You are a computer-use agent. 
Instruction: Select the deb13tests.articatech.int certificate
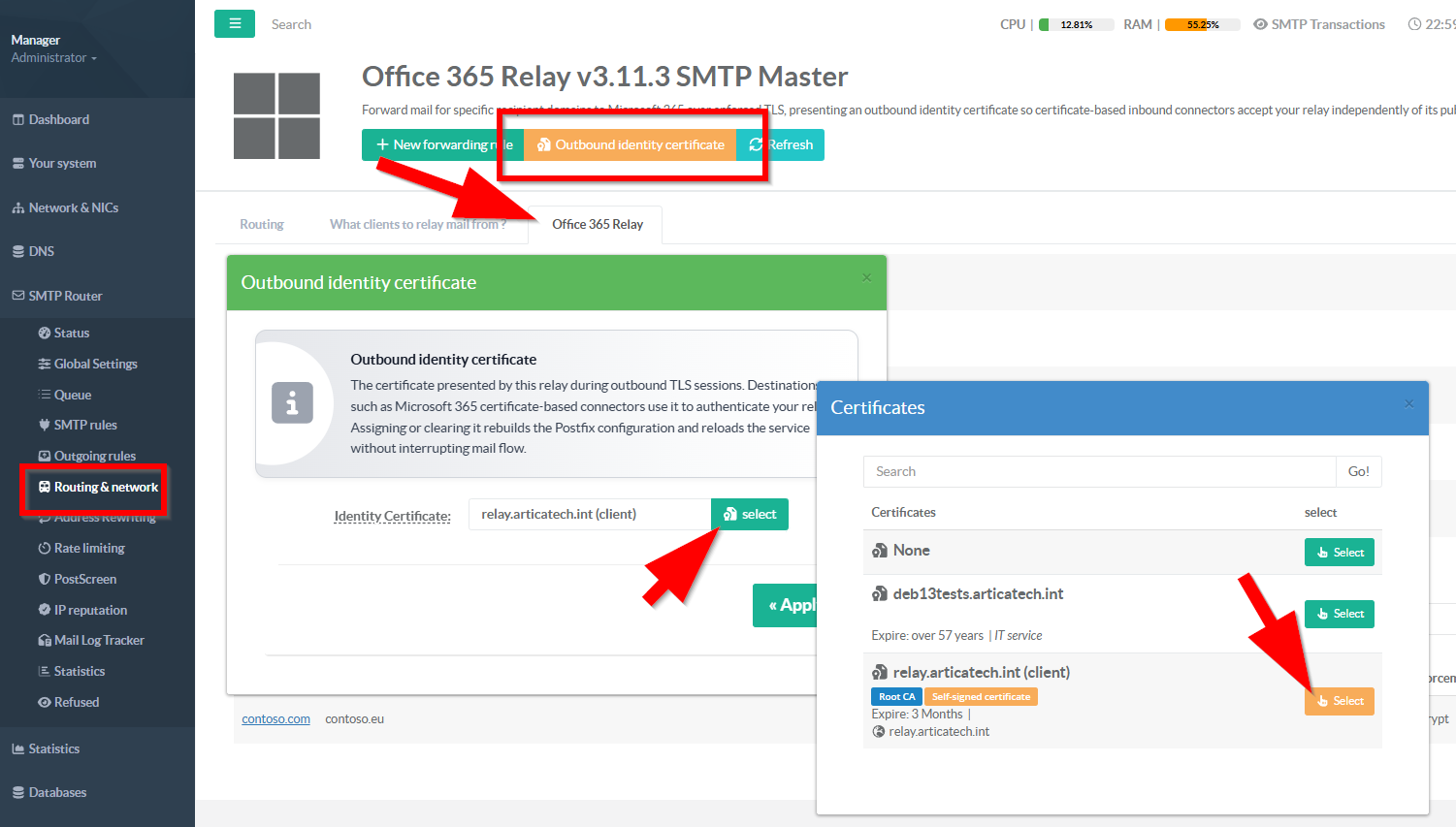tap(1340, 614)
